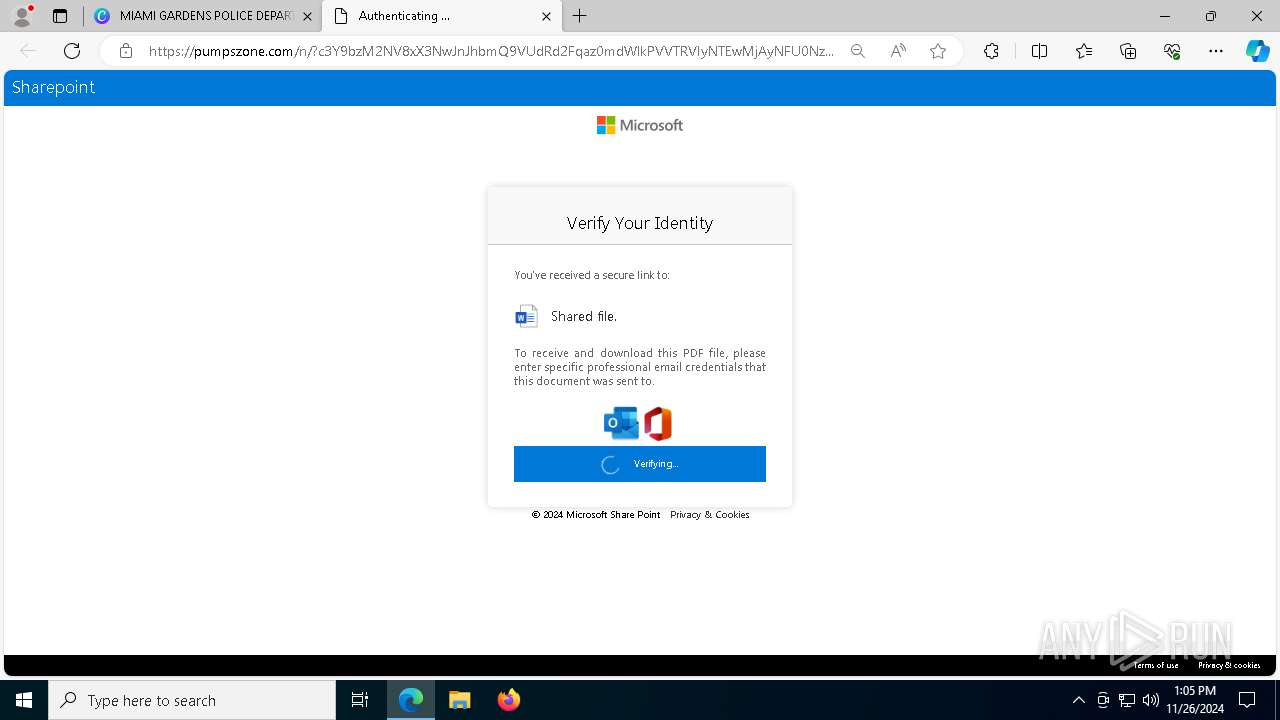Click the Microsoft logo

coord(640,125)
